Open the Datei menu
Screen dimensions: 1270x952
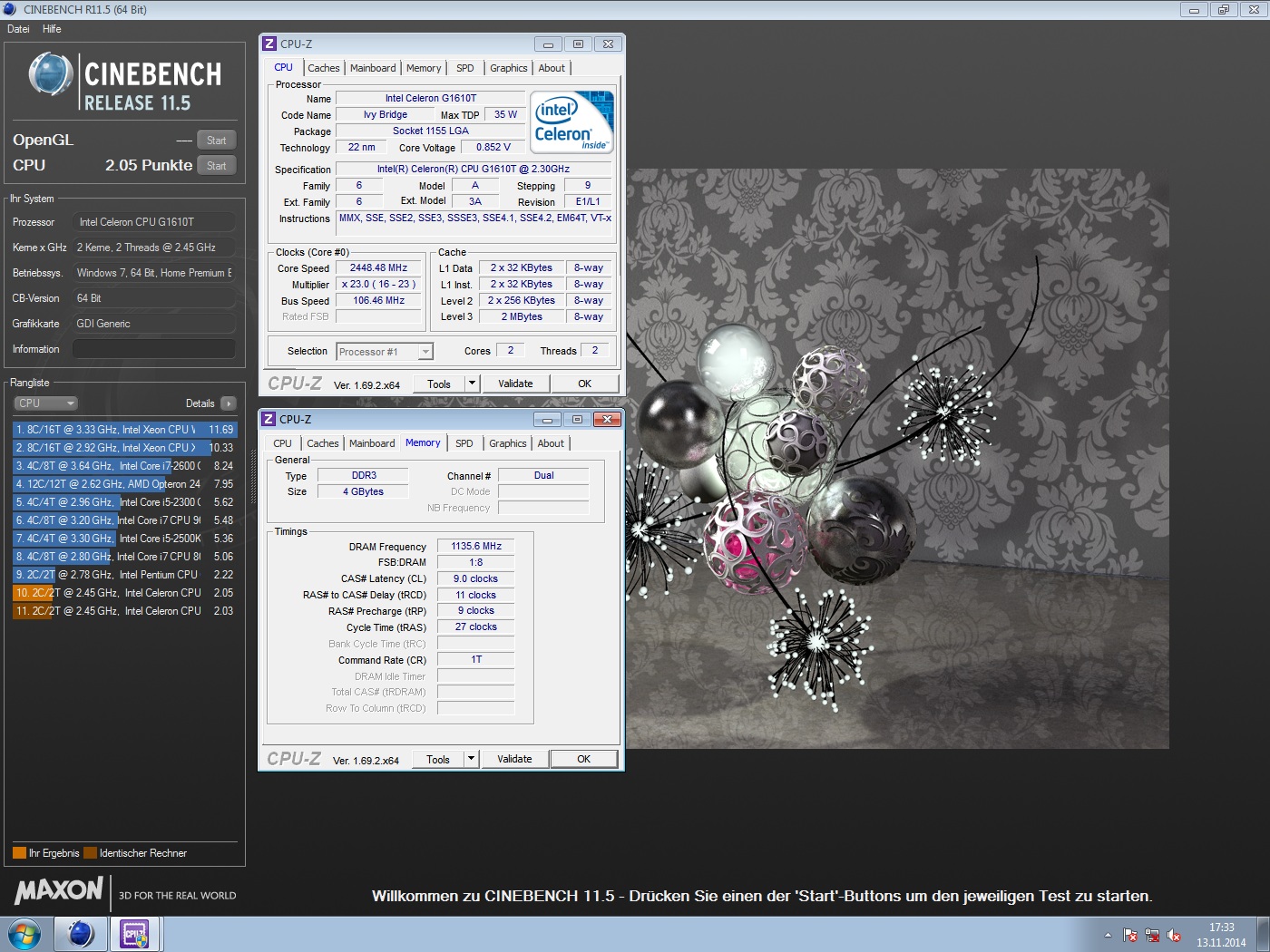[18, 29]
